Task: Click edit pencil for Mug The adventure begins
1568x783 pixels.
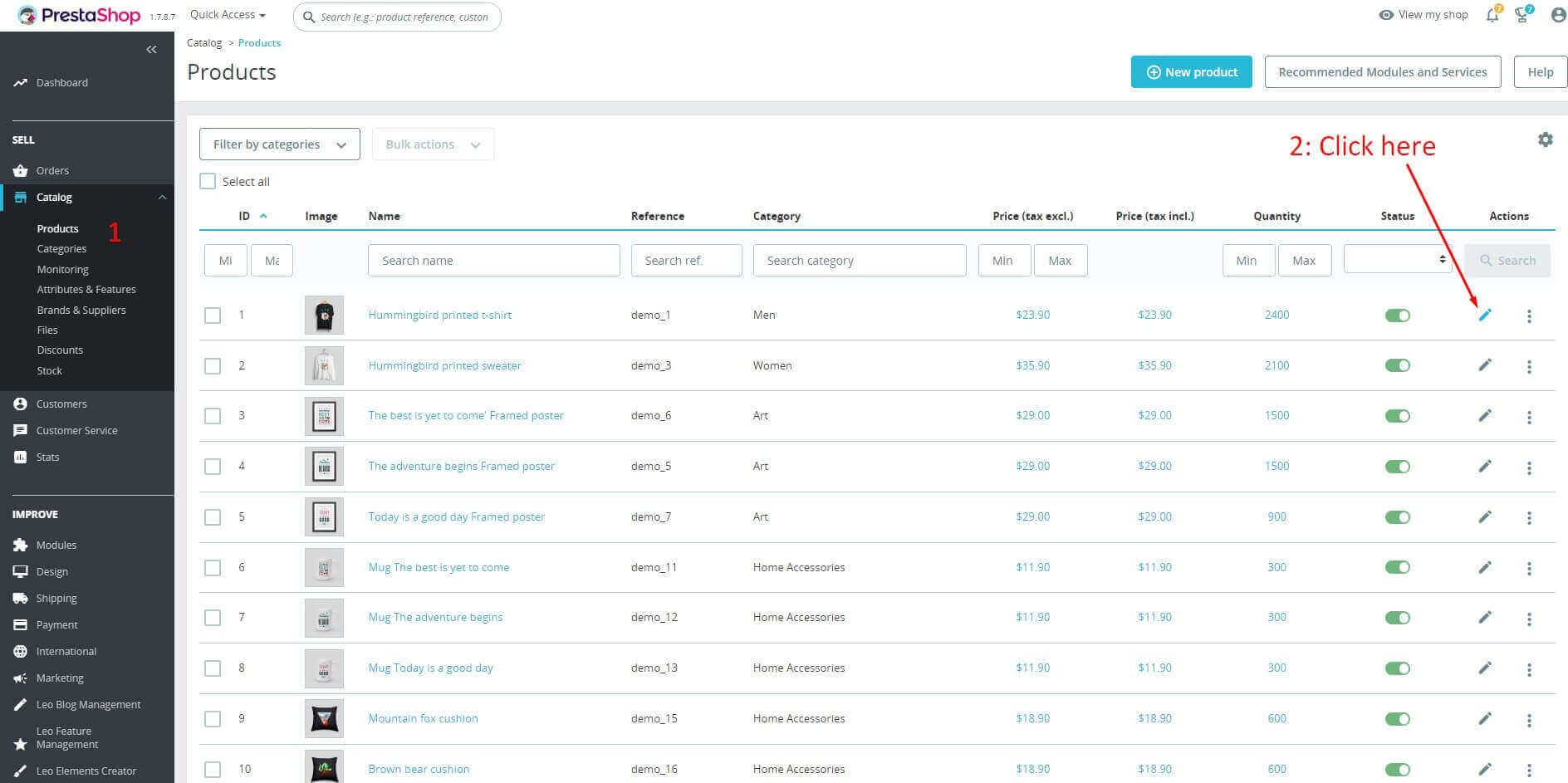Action: click(x=1485, y=617)
